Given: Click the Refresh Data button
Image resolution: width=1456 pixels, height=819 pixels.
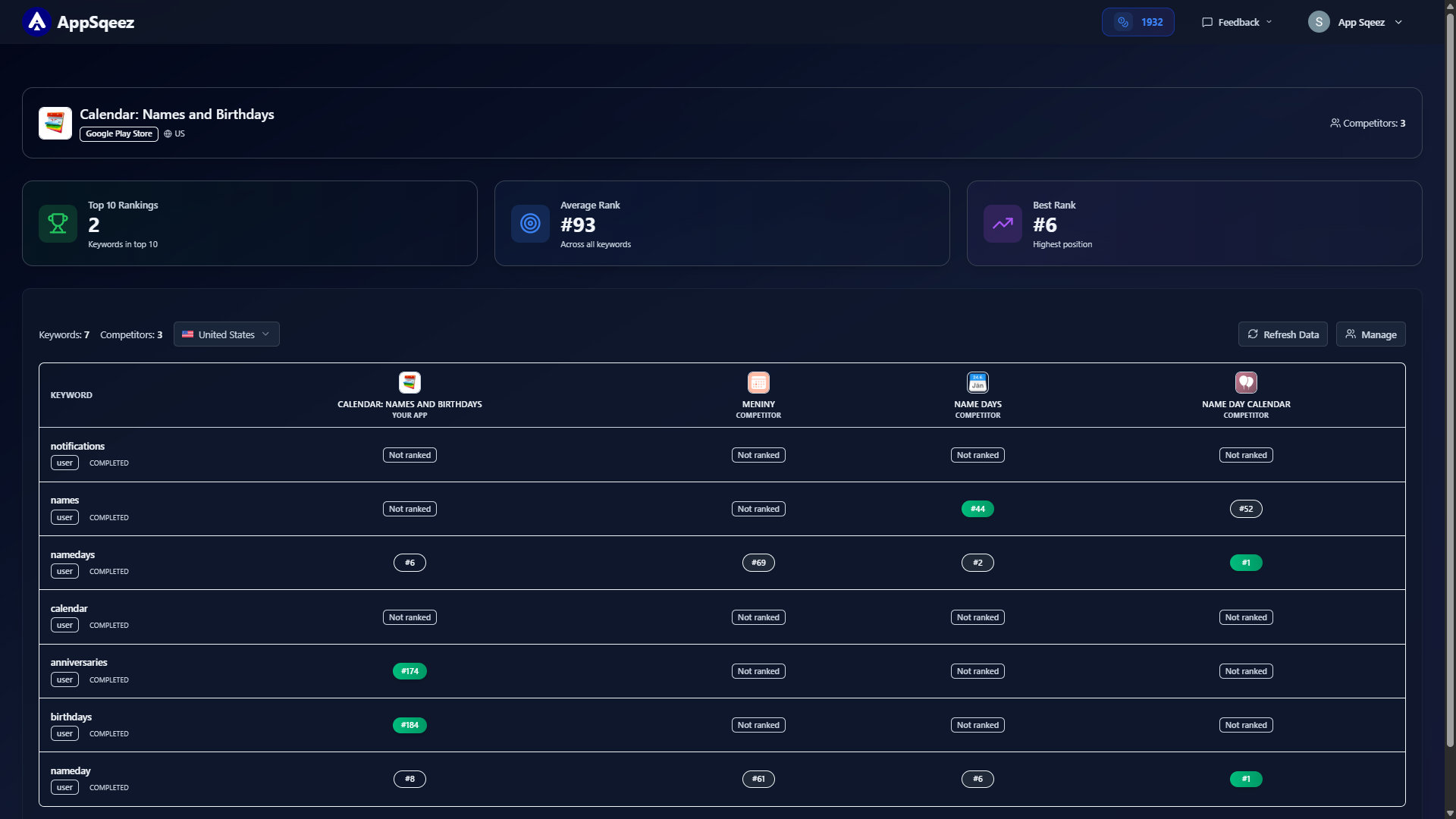Looking at the screenshot, I should (x=1282, y=334).
